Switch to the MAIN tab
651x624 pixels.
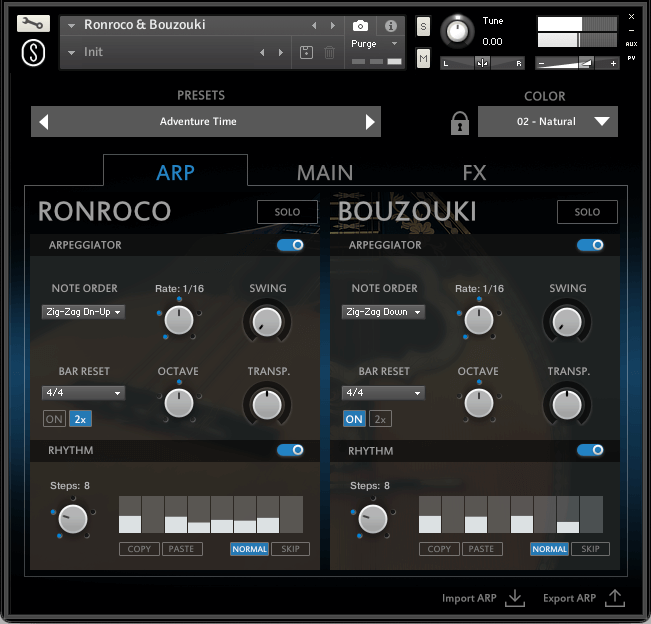click(x=325, y=172)
